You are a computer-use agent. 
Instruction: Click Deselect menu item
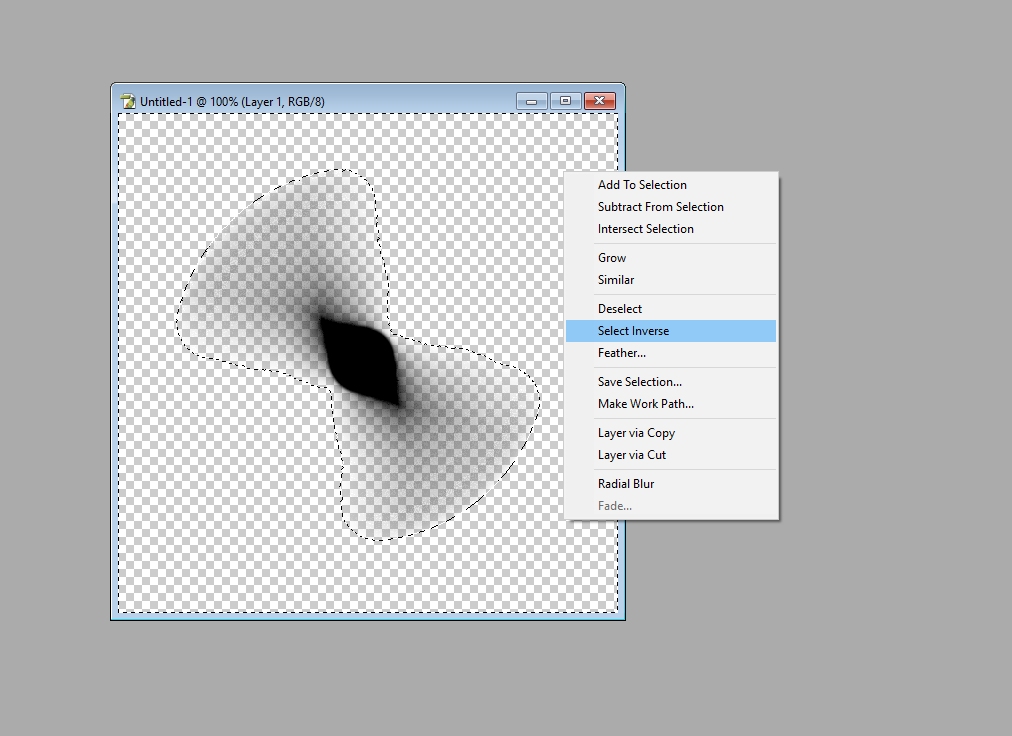(x=671, y=309)
